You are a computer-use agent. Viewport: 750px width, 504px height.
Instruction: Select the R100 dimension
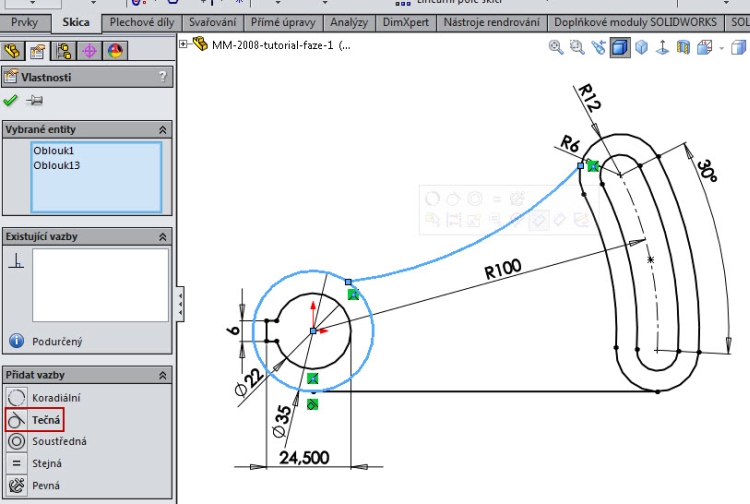pos(502,269)
